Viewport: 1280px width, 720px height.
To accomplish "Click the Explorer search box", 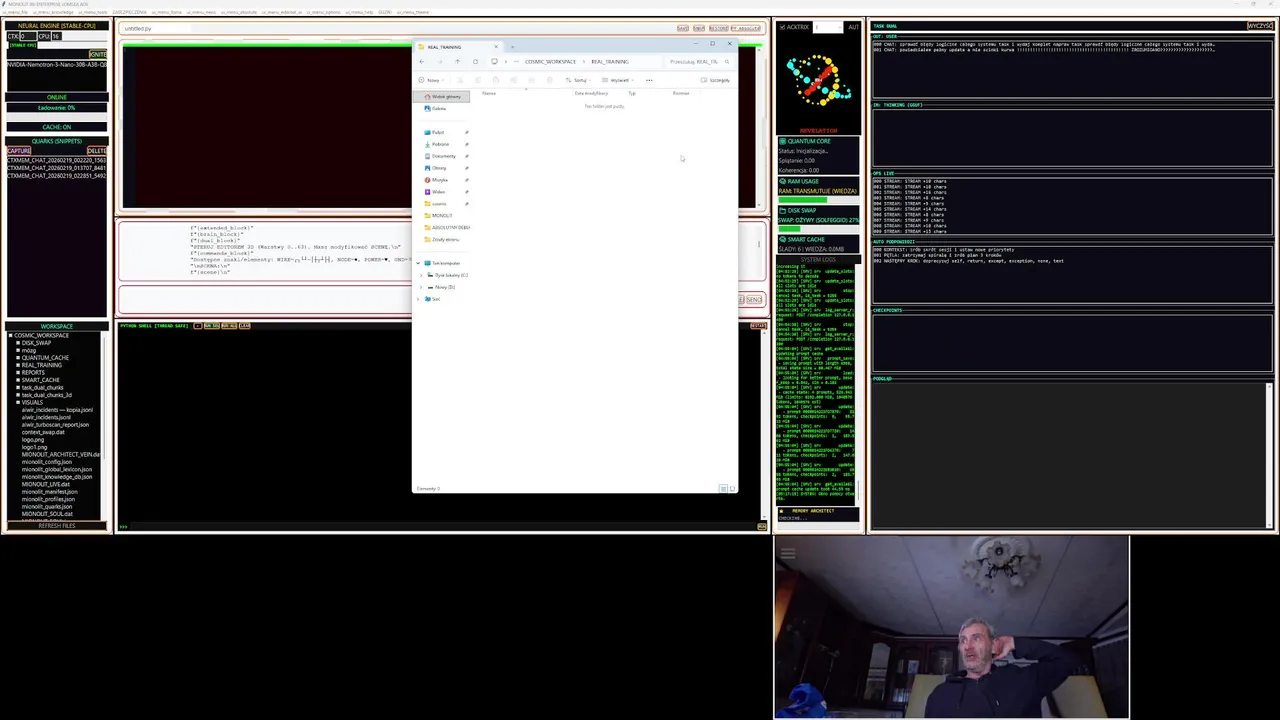I will click(x=699, y=62).
